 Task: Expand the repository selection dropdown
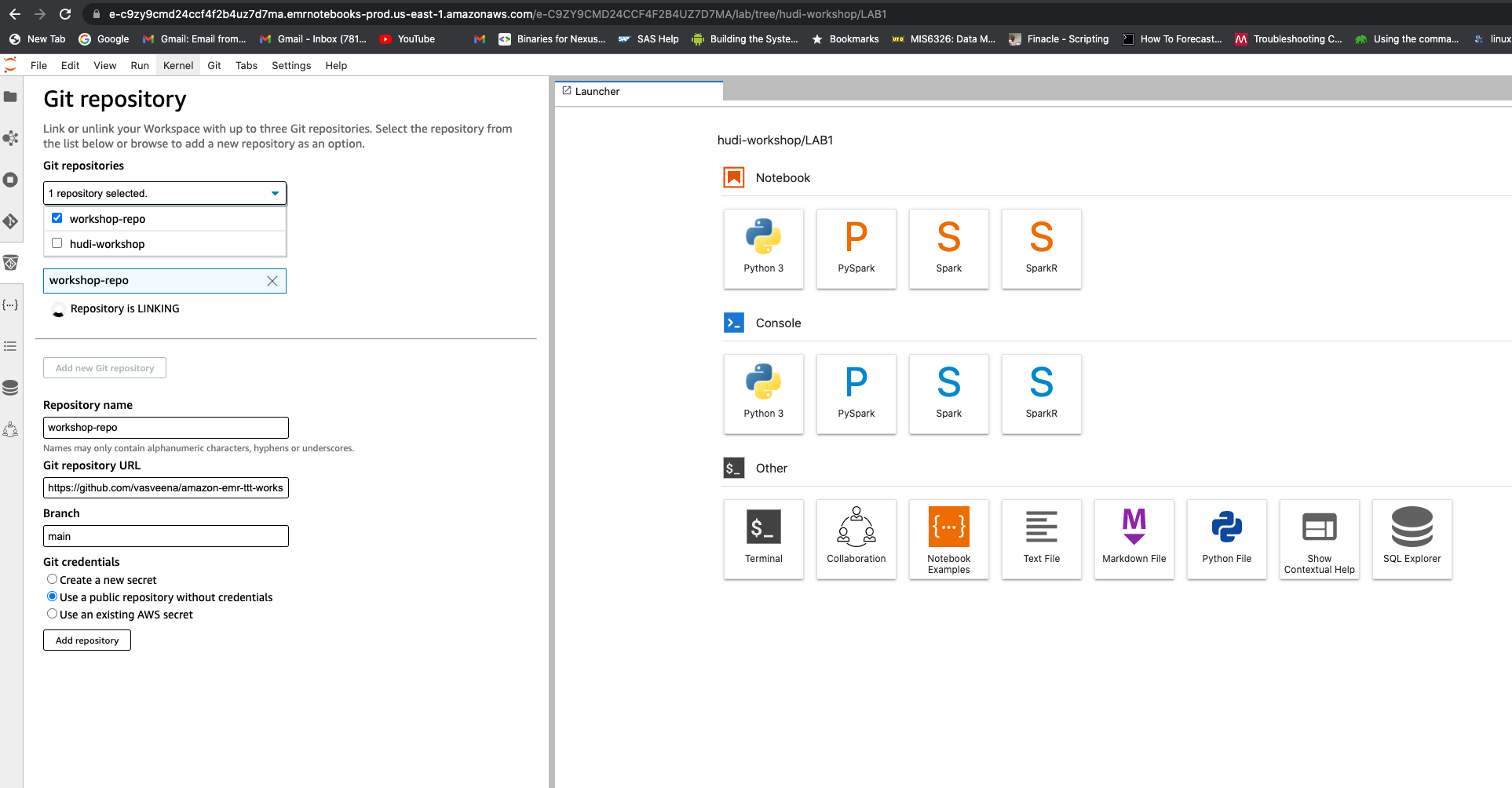[165, 193]
